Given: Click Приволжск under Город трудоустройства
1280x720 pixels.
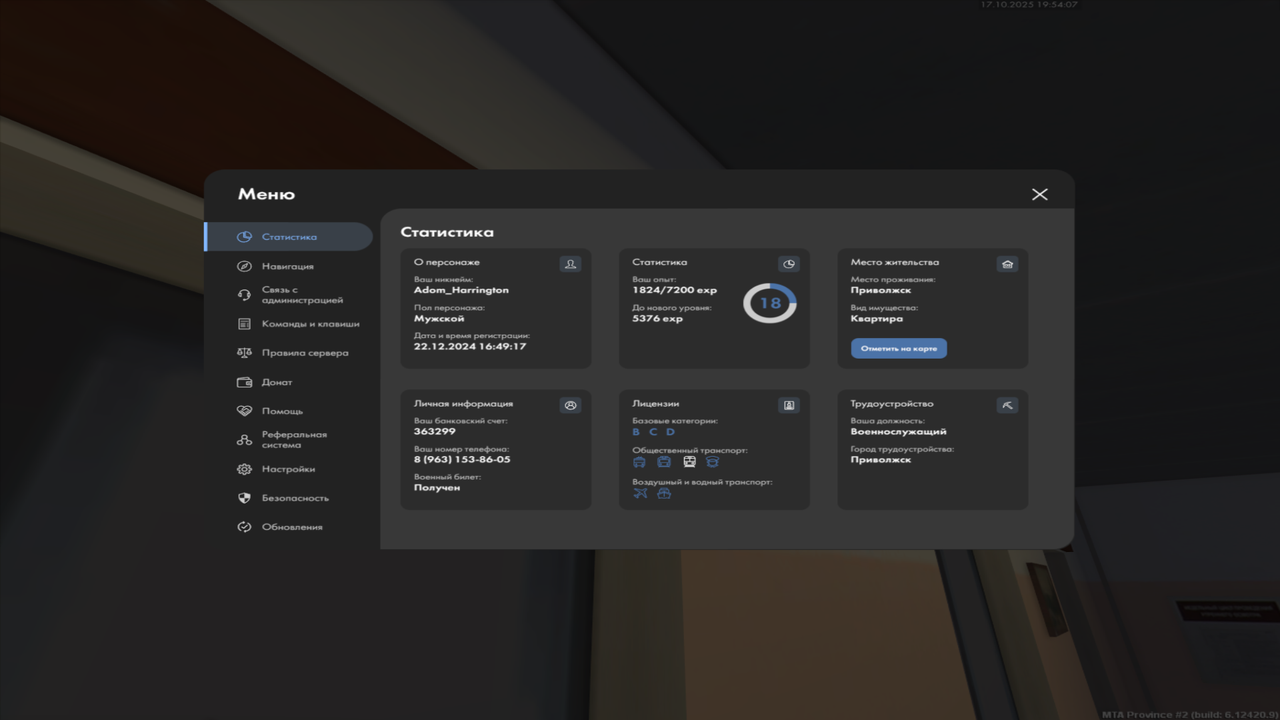Looking at the screenshot, I should pos(881,459).
